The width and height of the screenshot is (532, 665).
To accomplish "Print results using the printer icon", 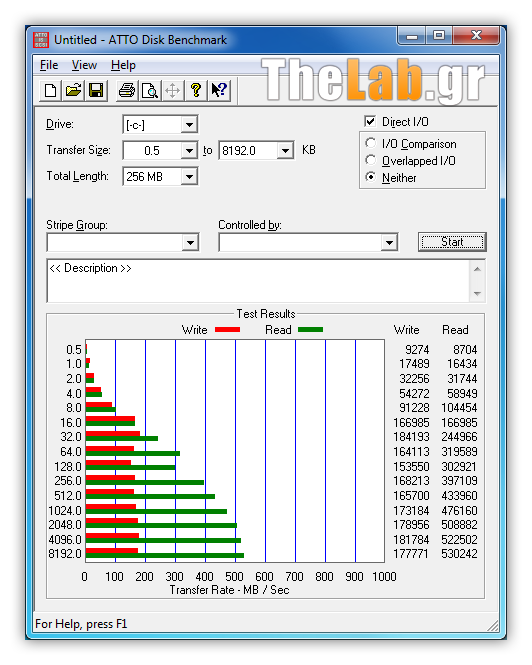I will coord(127,90).
